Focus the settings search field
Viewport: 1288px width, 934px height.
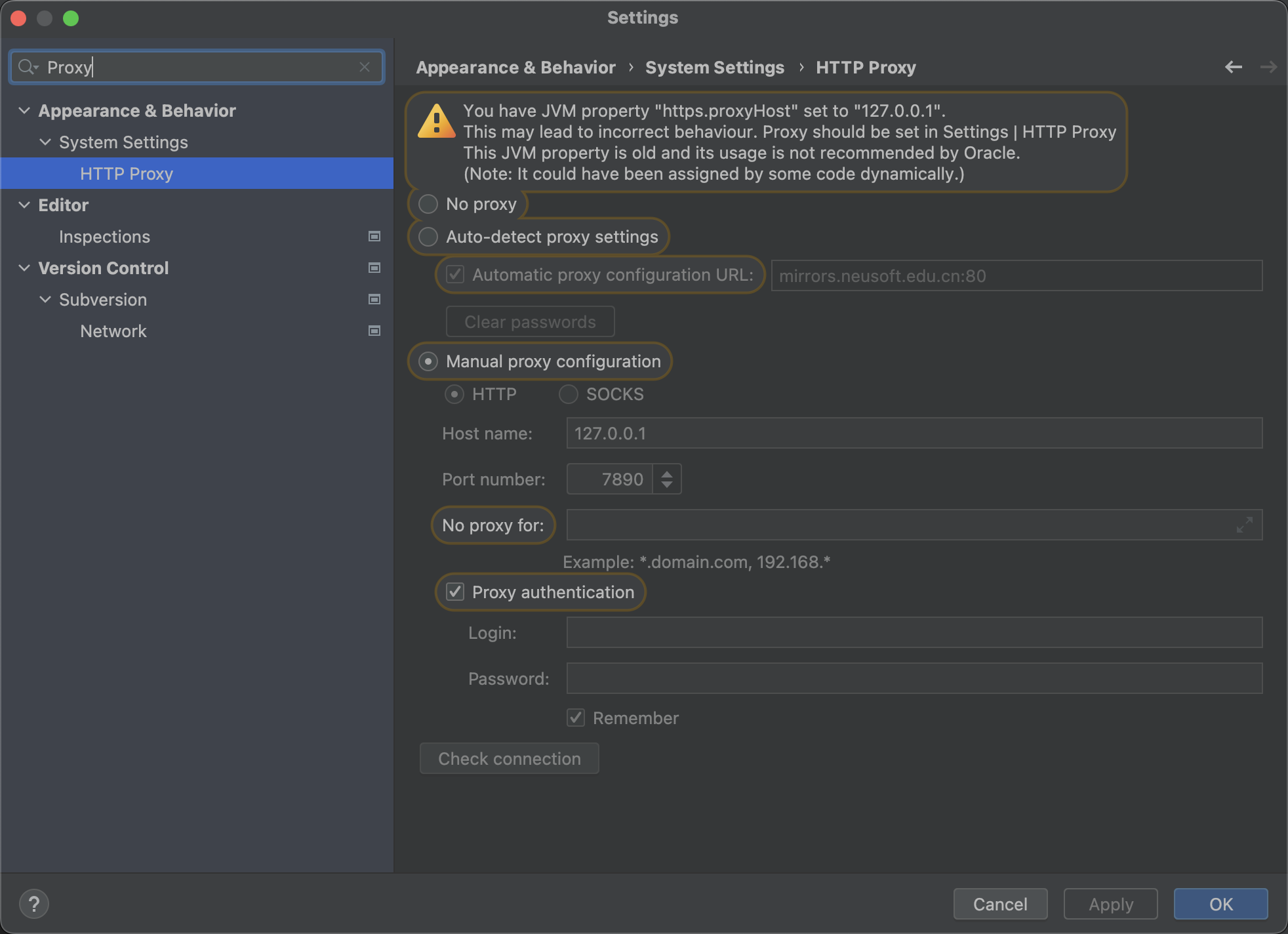(197, 67)
